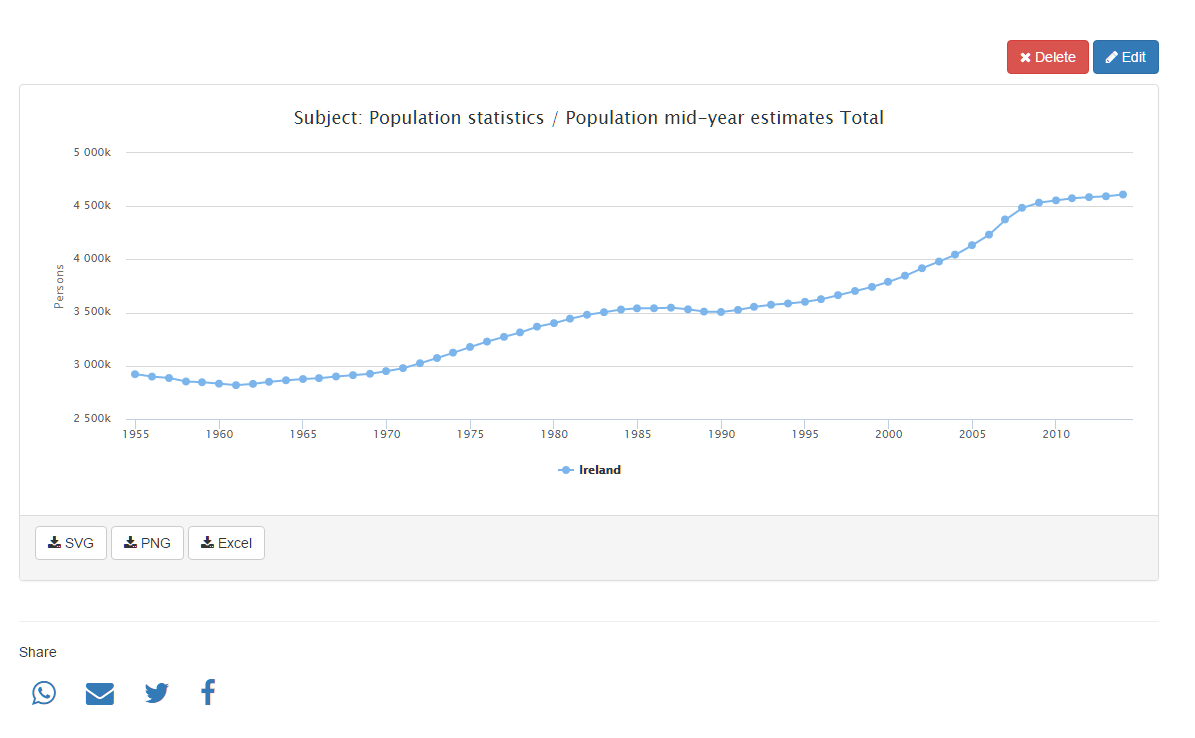
Task: Download chart as SVG
Action: pos(71,543)
